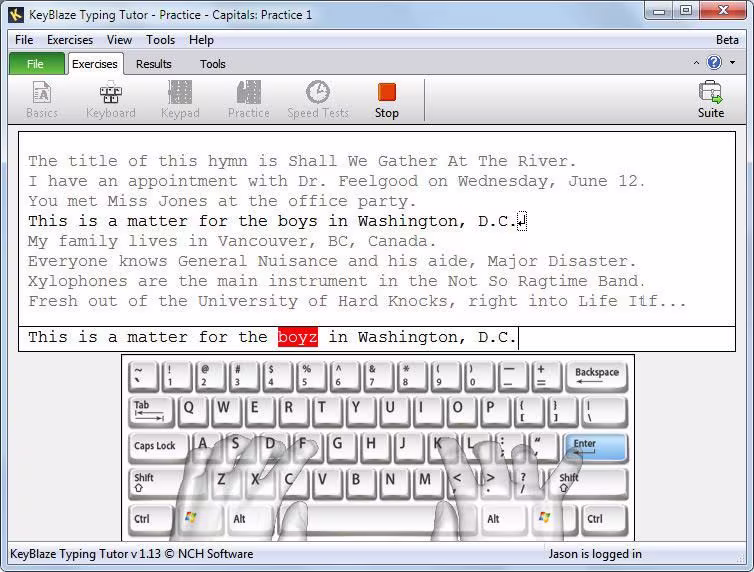Click the KeyBlaze version text in status bar
This screenshot has width=754, height=572.
pyautogui.click(x=132, y=554)
